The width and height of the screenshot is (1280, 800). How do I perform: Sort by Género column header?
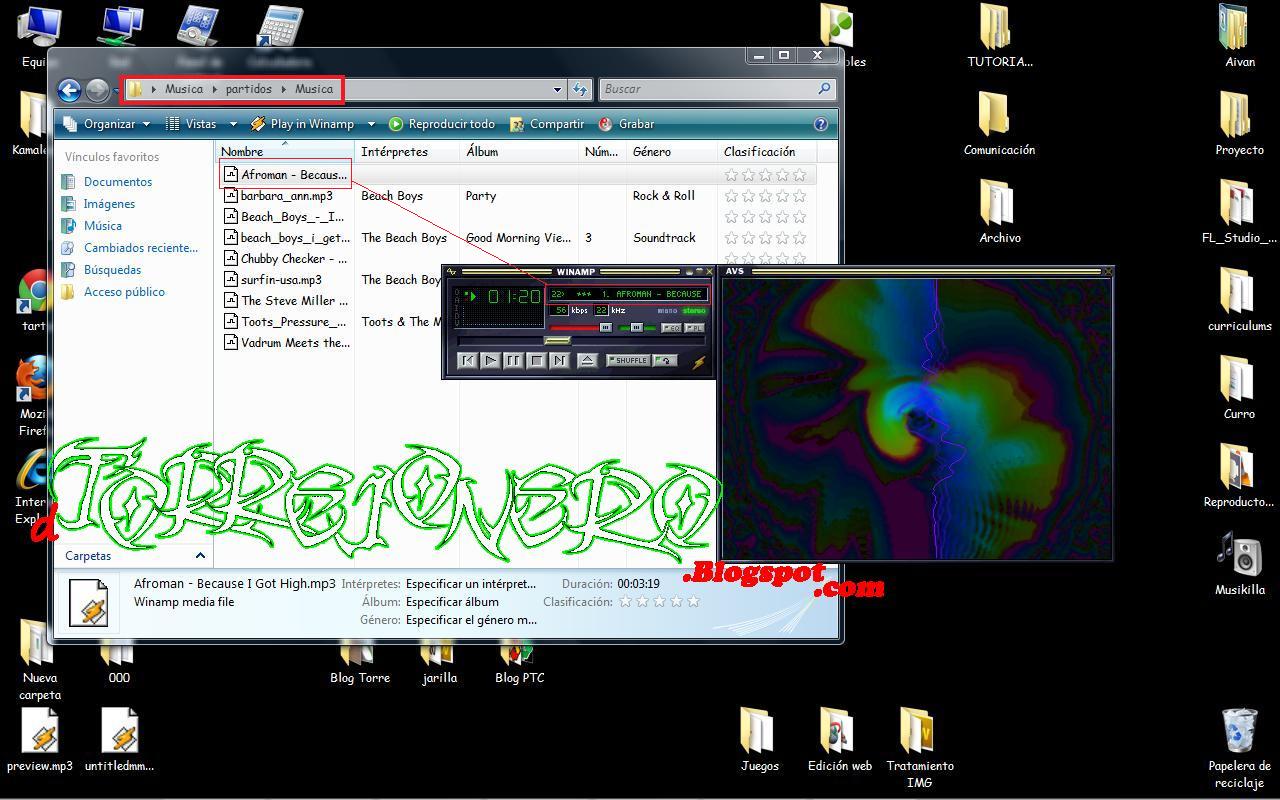click(x=673, y=152)
